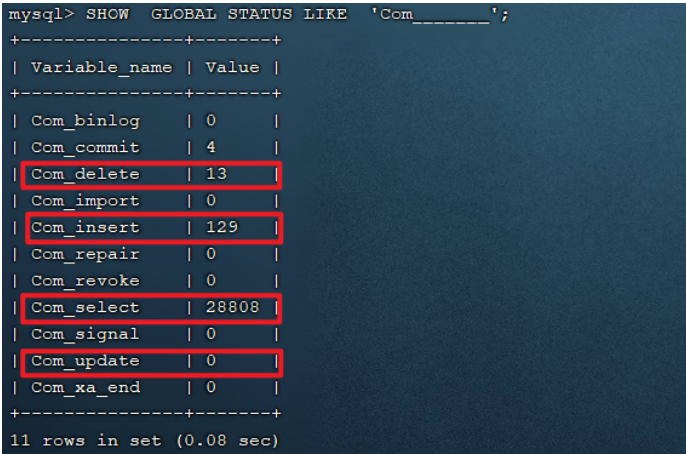Click the Com_binlog variable name
Screen dimensions: 686x454
point(85,121)
